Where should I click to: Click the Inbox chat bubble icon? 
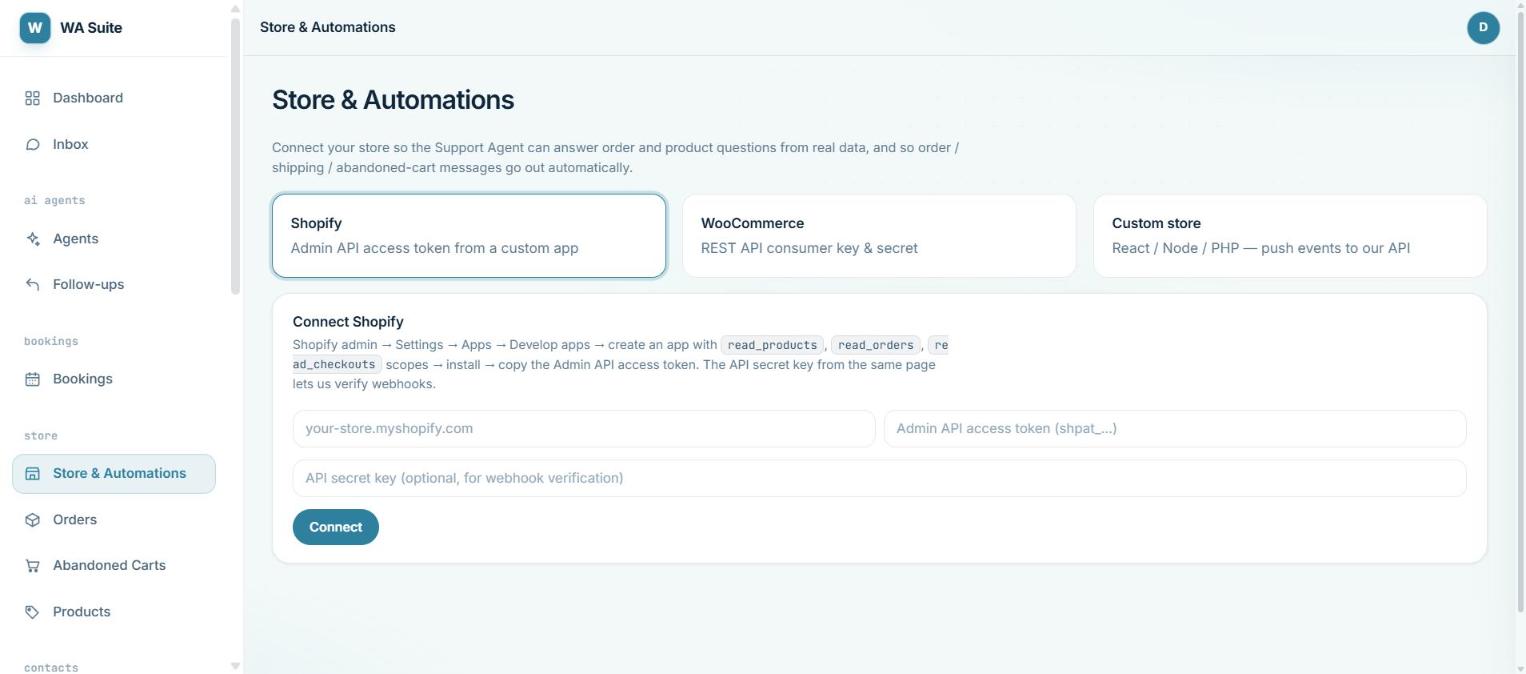32,144
